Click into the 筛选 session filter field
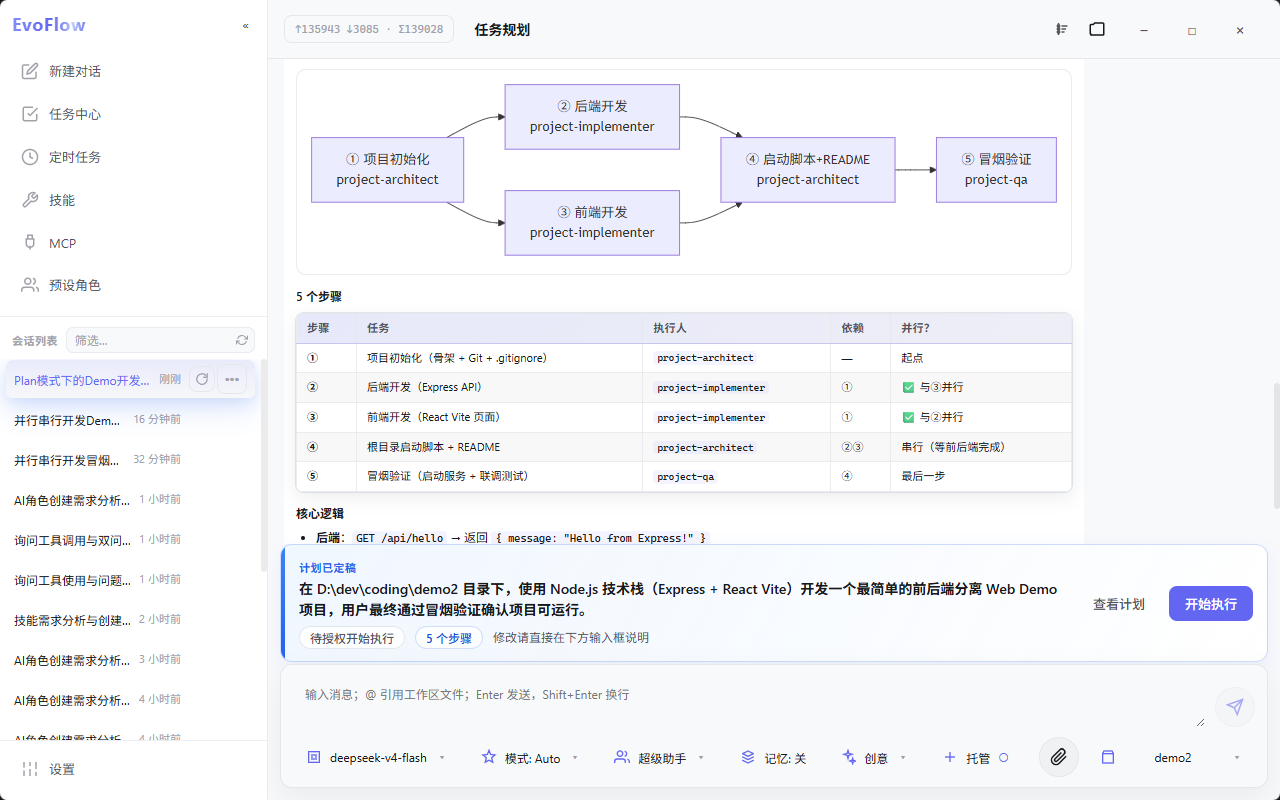The width and height of the screenshot is (1280, 800). (x=150, y=340)
